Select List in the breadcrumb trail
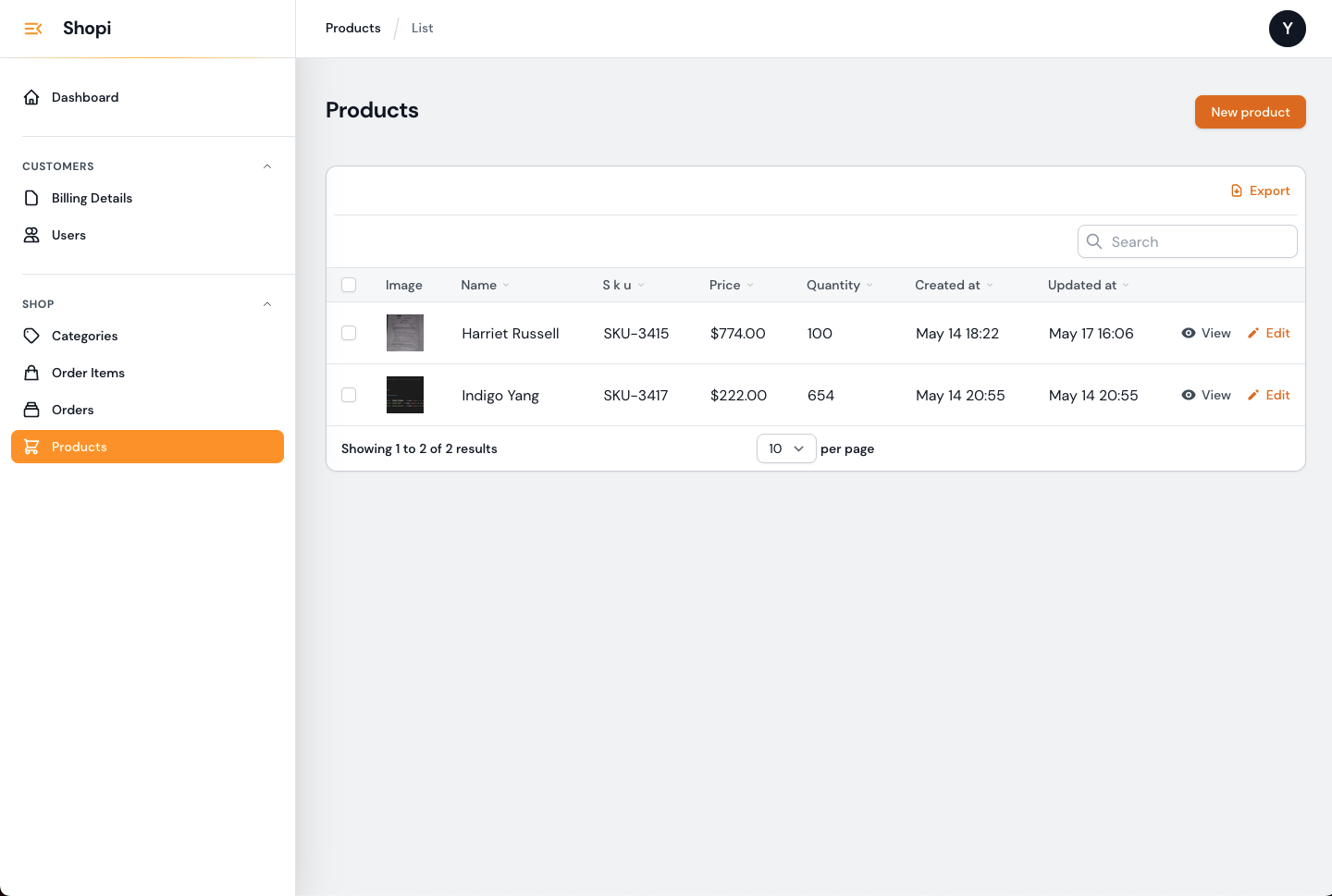This screenshot has height=896, width=1332. tap(422, 28)
